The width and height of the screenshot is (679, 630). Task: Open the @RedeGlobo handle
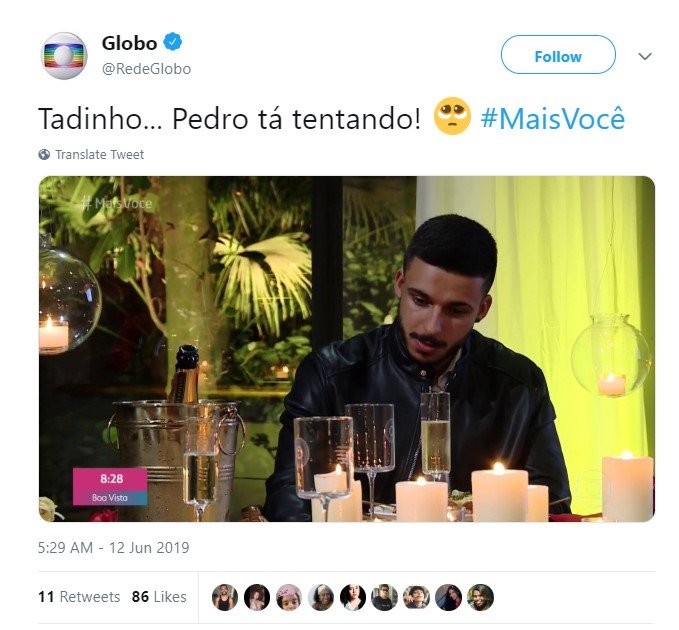(146, 69)
